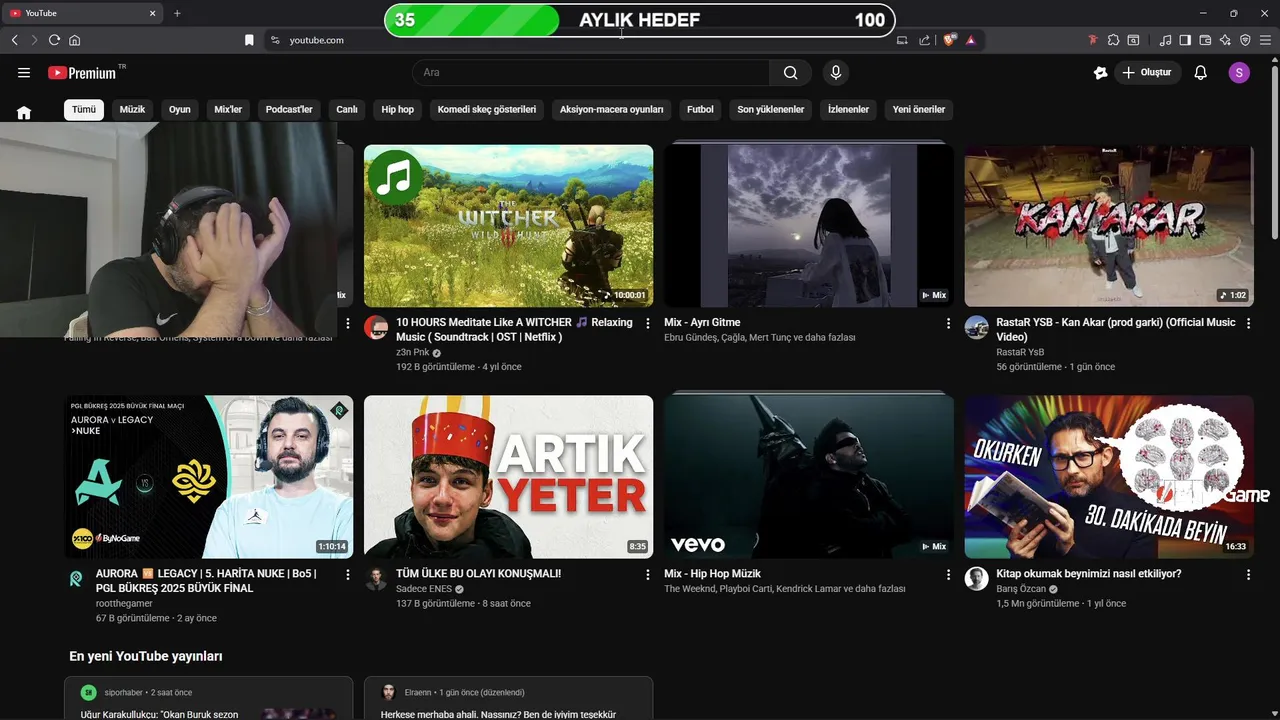Select the Tümü filter chip
Image resolution: width=1280 pixels, height=720 pixels.
click(84, 109)
